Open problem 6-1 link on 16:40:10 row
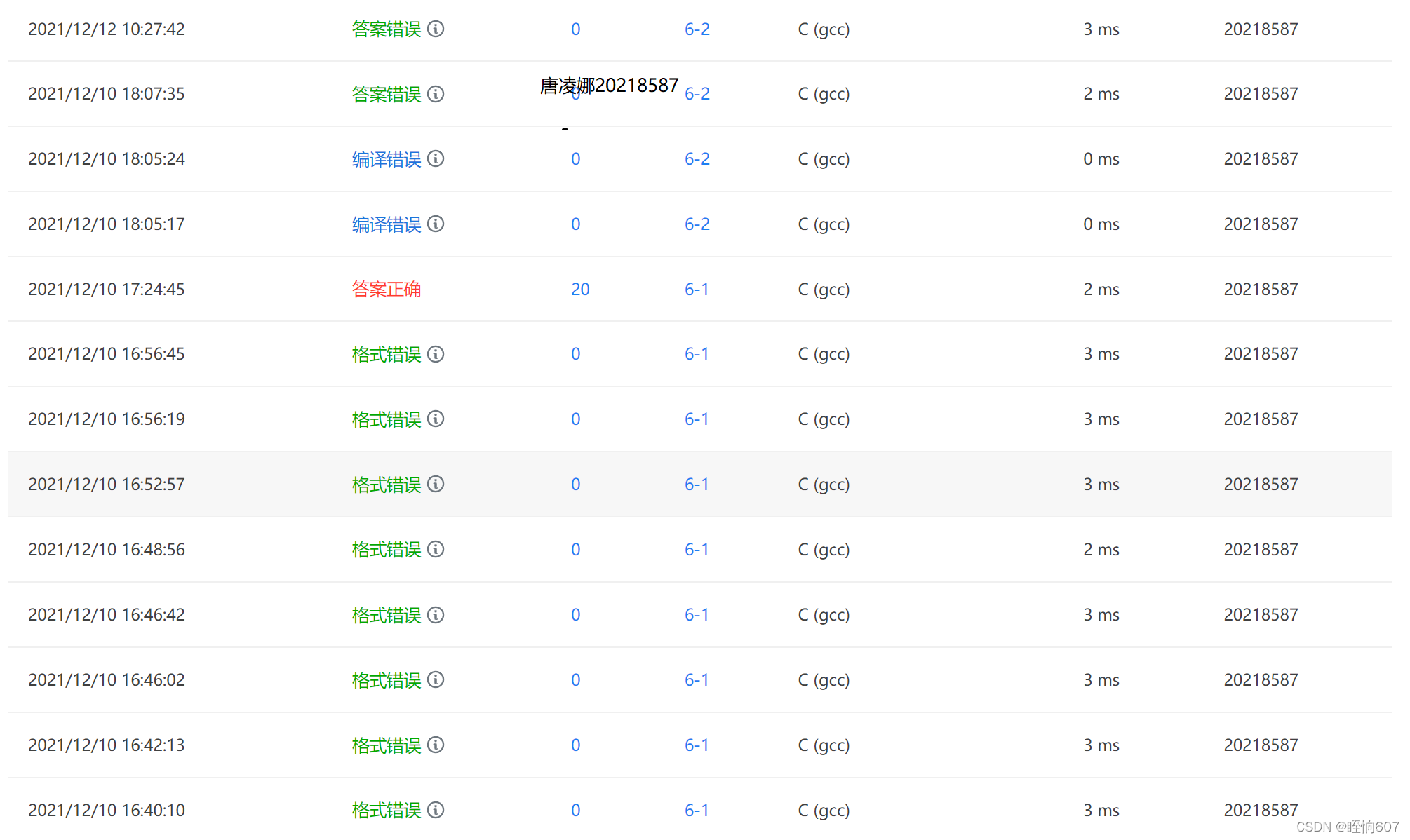 click(697, 810)
